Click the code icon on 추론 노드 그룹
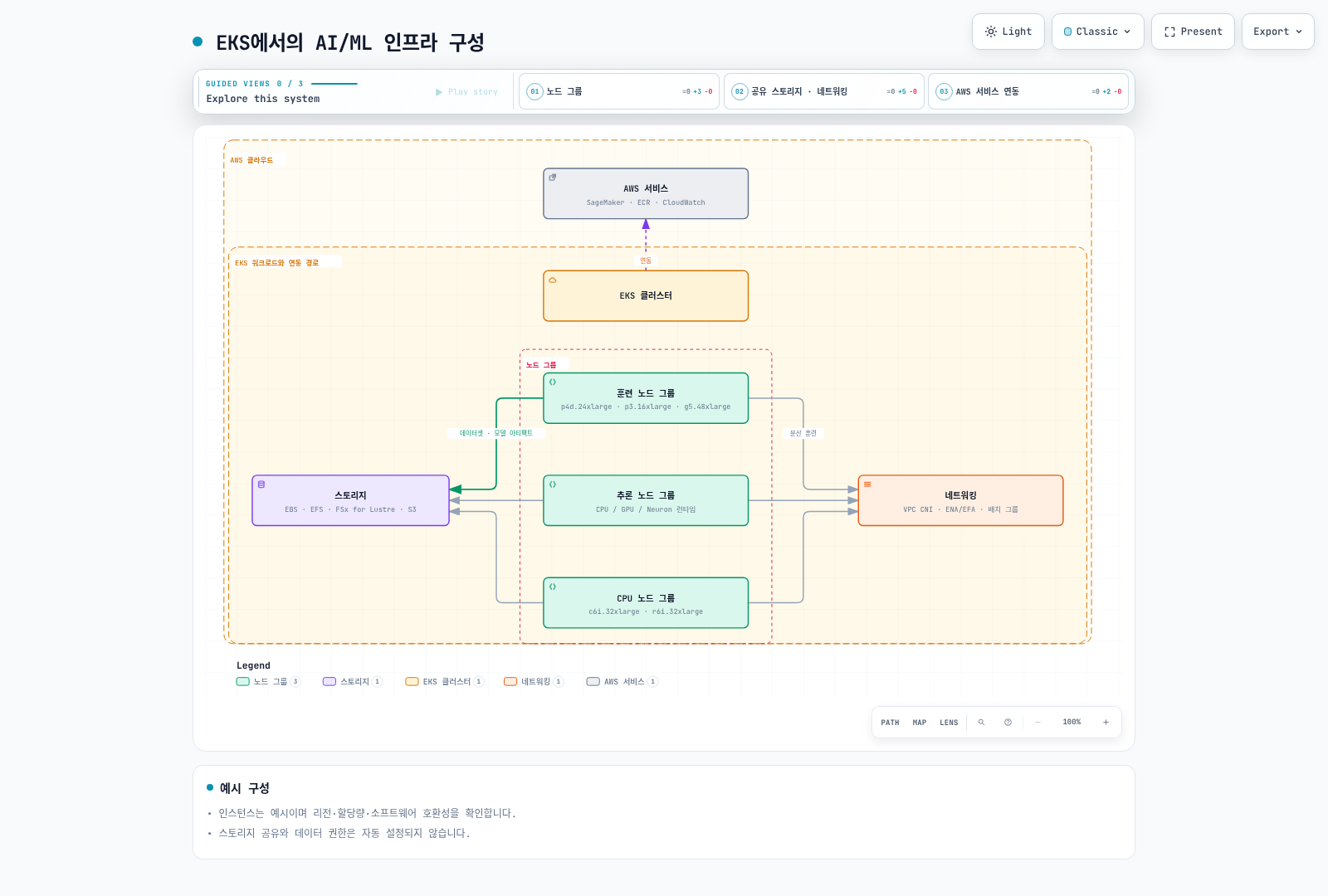This screenshot has width=1328, height=896. tap(553, 485)
